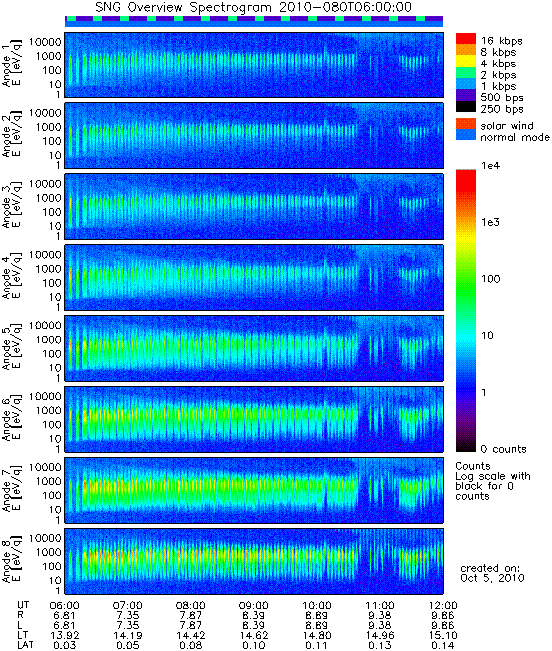This screenshot has height=651, width=552.
Task: Click the LAT row header label
Action: pyautogui.click(x=25, y=645)
